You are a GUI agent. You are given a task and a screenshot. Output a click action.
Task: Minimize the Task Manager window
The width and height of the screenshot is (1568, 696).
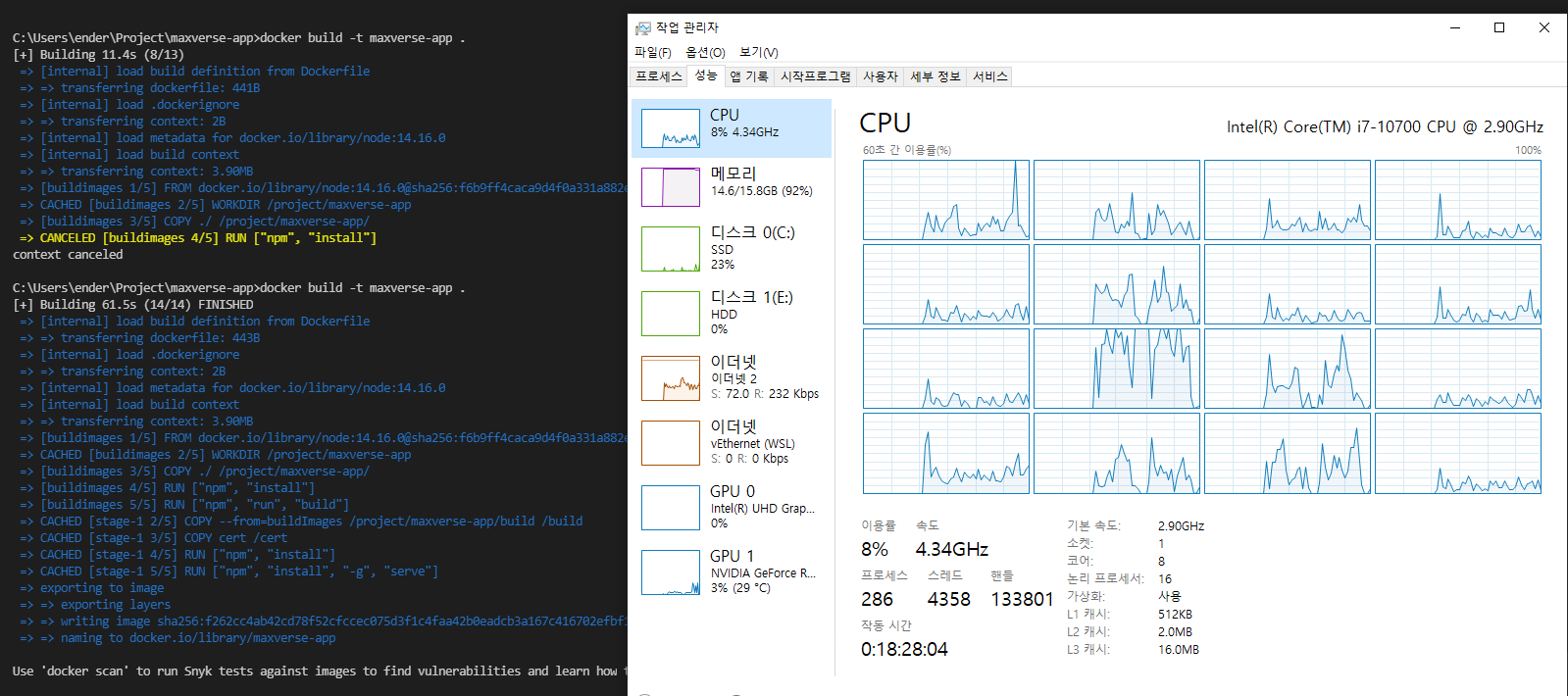pyautogui.click(x=1454, y=27)
